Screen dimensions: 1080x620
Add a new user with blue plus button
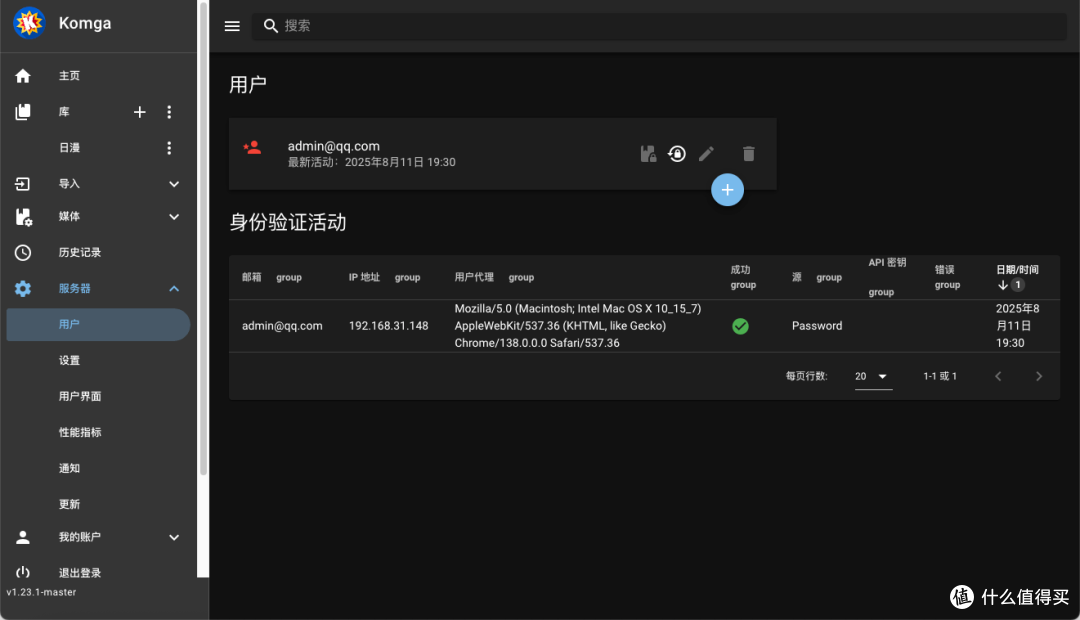(x=727, y=189)
